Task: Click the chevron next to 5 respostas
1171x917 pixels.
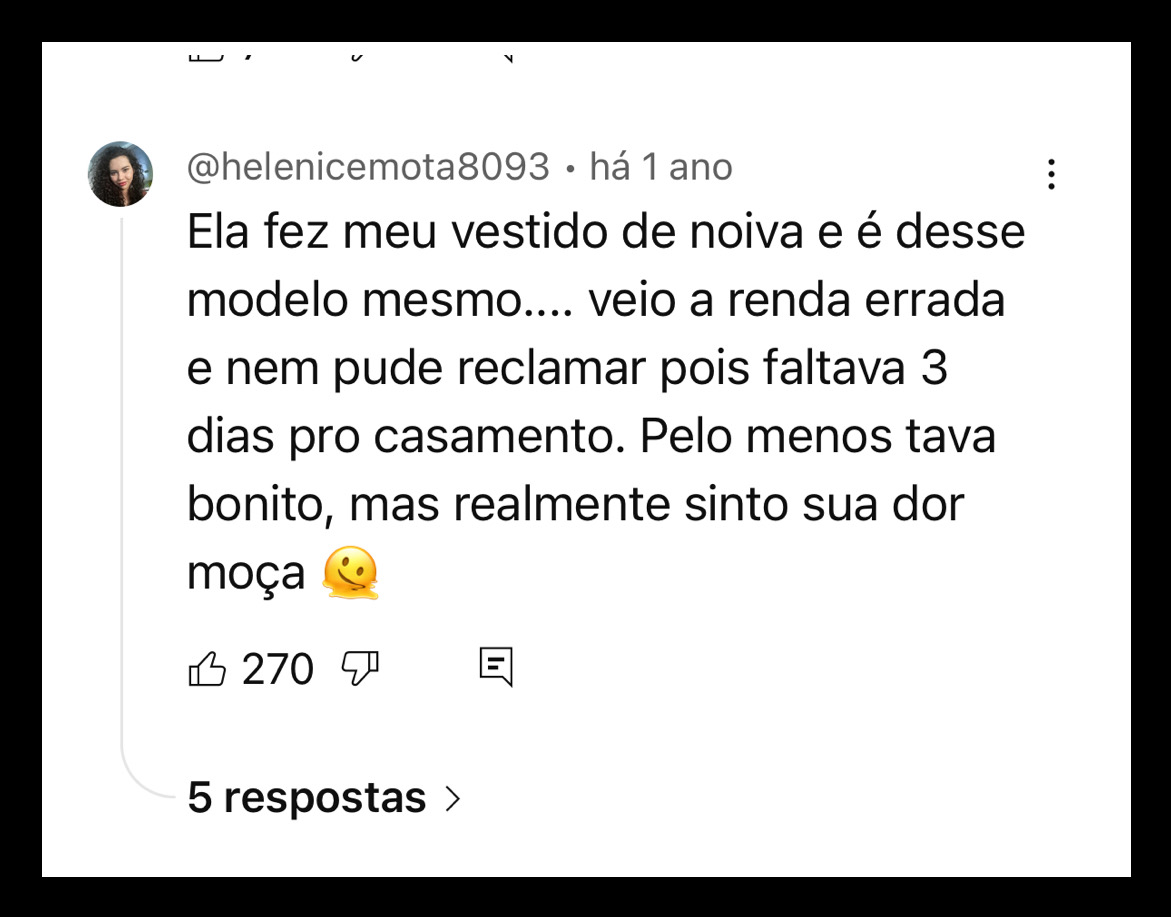Action: (x=452, y=798)
